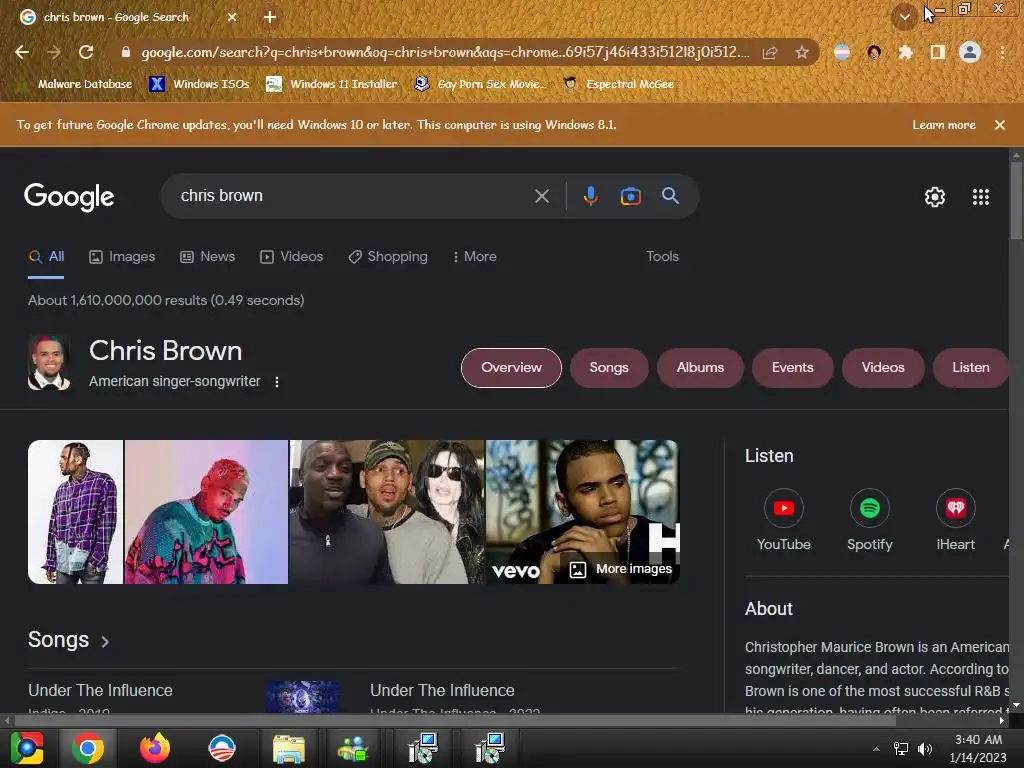Switch to the News tab
1024x768 pixels.
(x=208, y=257)
